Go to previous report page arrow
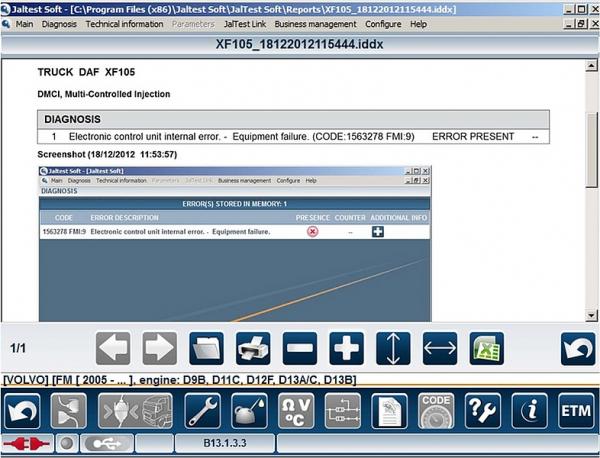Image resolution: width=600 pixels, height=458 pixels. coord(113,348)
